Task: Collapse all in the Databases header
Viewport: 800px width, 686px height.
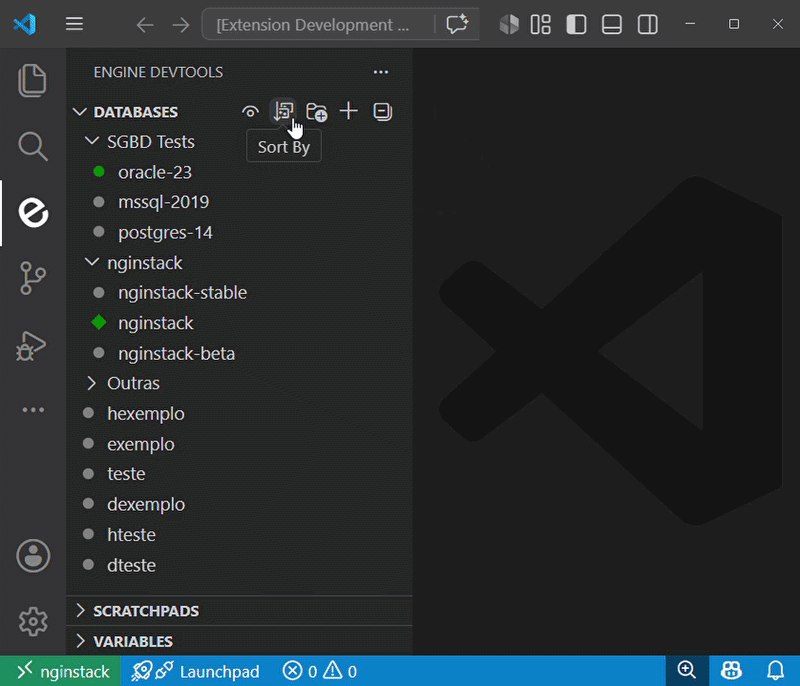Action: 382,111
